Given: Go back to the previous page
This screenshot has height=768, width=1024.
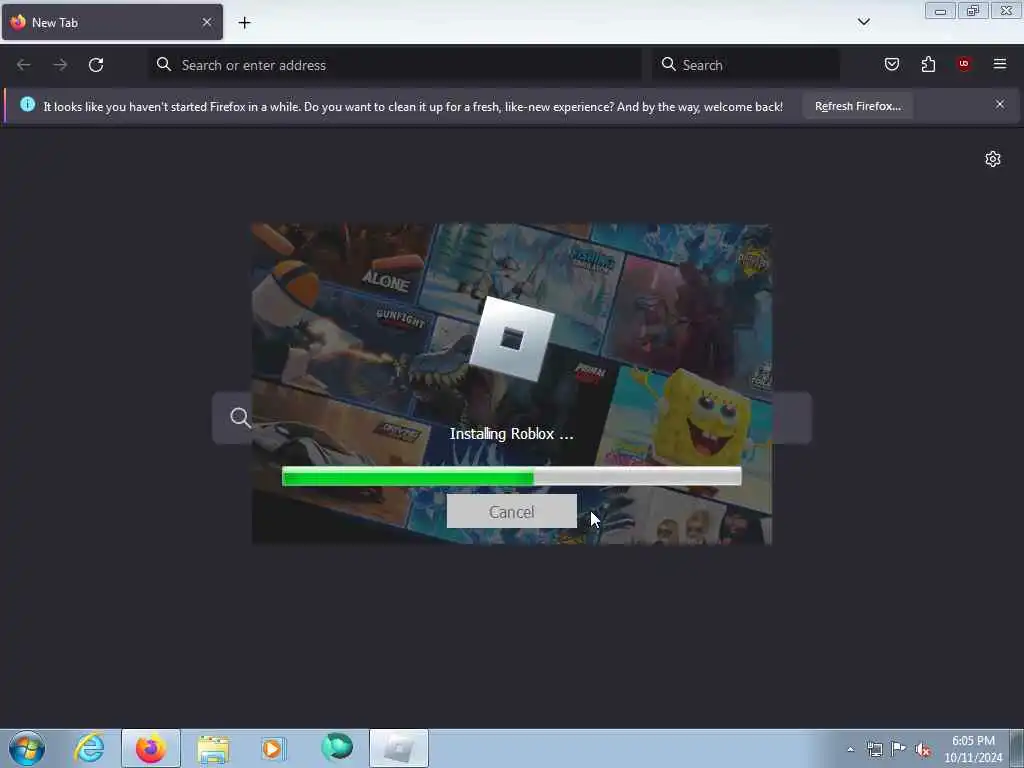Looking at the screenshot, I should pyautogui.click(x=24, y=65).
